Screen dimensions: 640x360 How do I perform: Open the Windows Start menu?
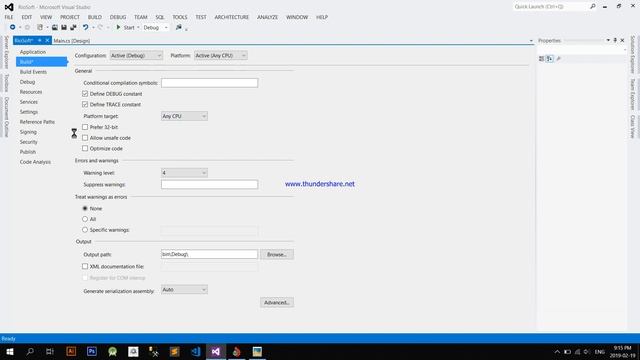coord(10,351)
